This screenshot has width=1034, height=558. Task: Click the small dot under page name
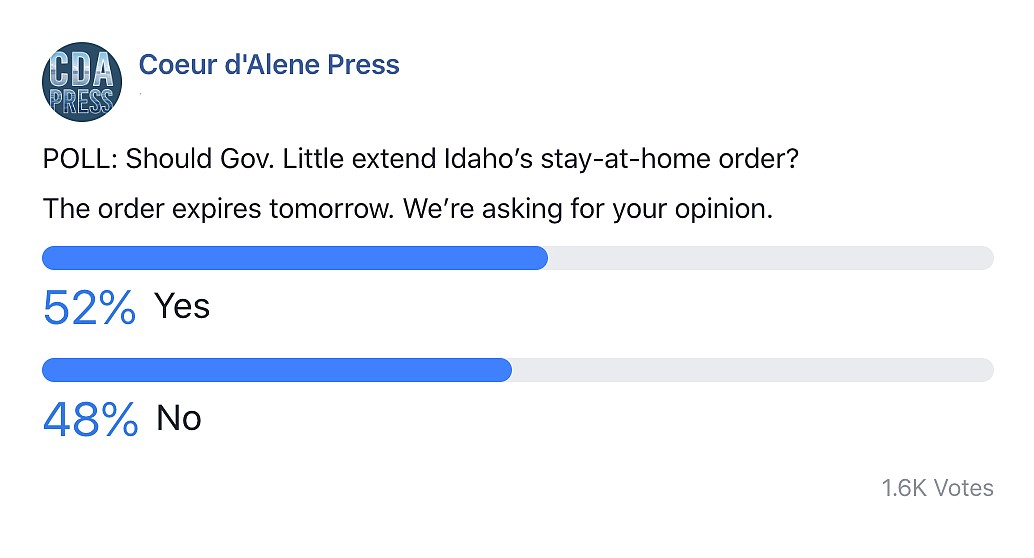[x=140, y=92]
